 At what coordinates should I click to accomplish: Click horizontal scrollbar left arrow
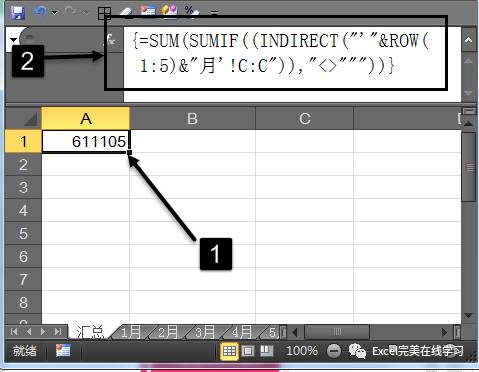(295, 332)
